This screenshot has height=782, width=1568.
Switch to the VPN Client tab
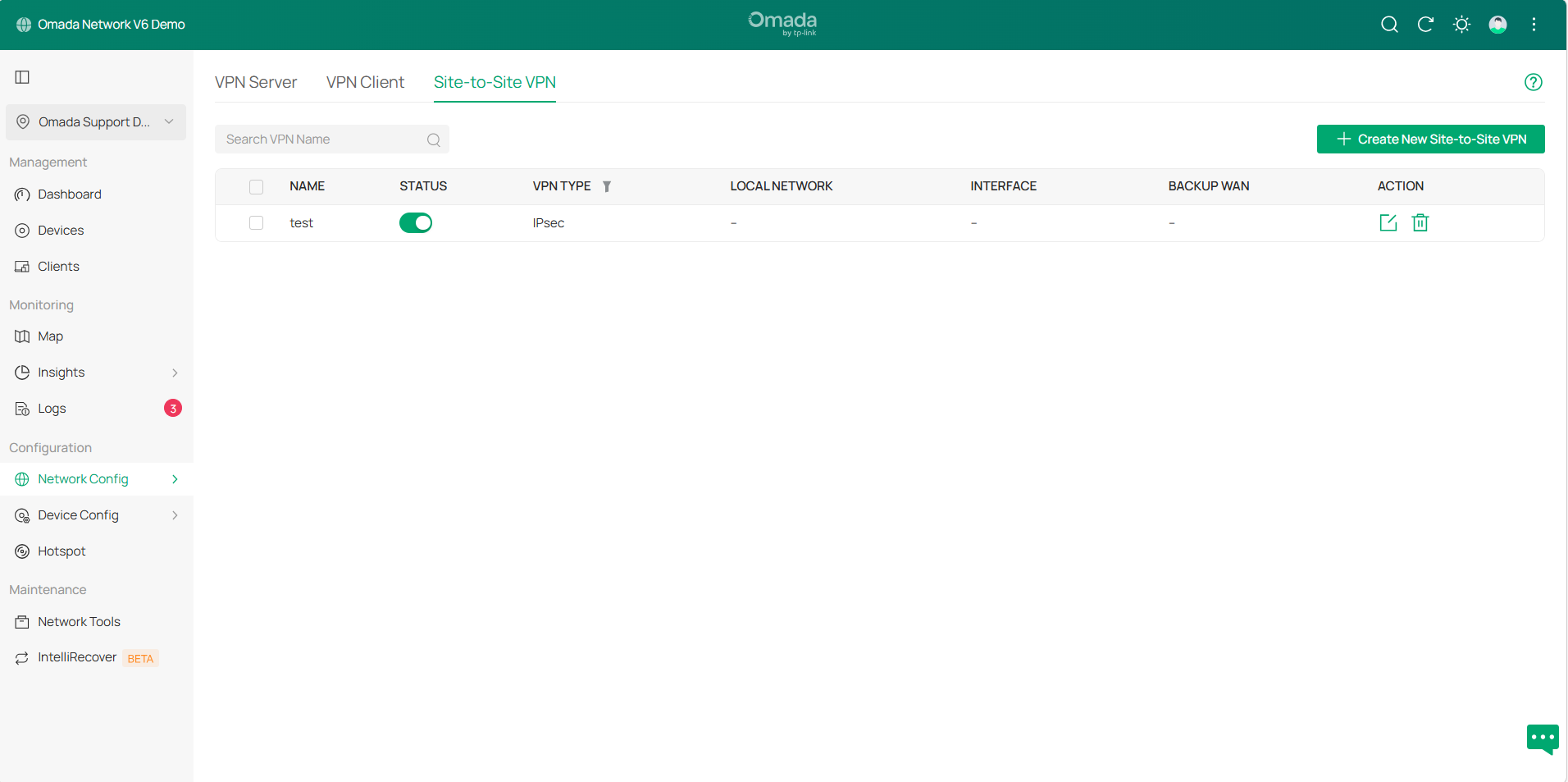click(365, 82)
